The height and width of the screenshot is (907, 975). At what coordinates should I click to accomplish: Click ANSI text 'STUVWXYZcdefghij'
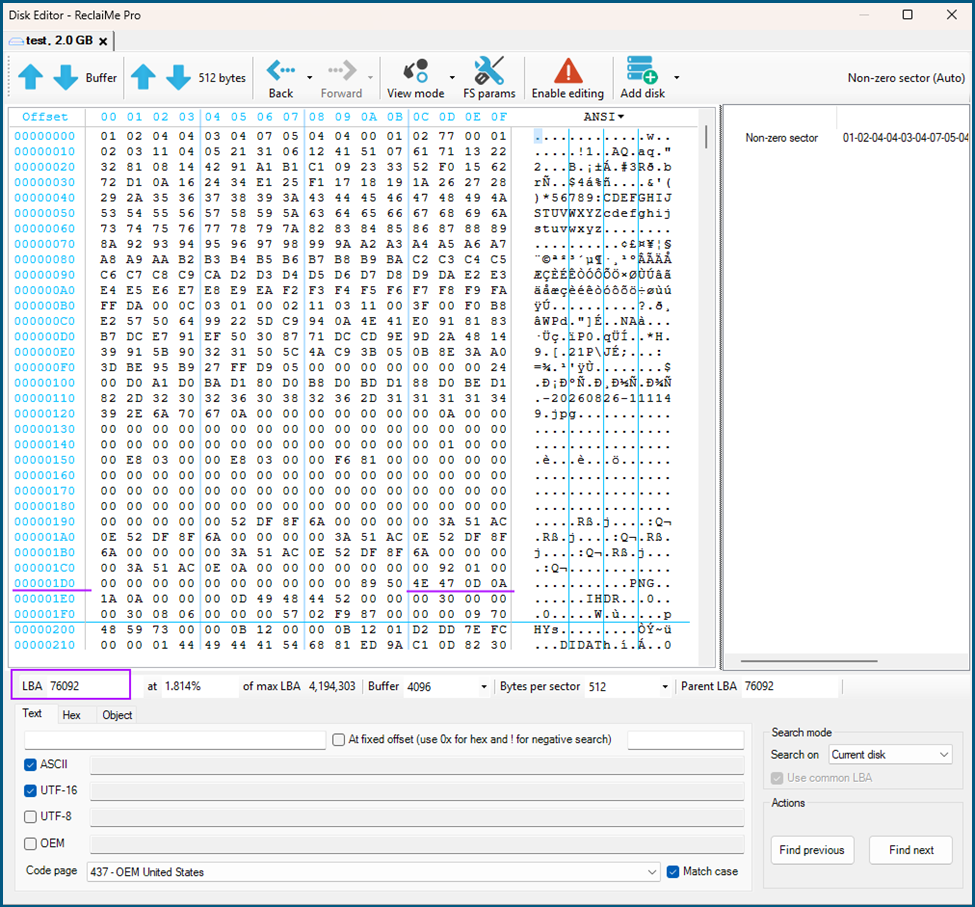pyautogui.click(x=603, y=213)
